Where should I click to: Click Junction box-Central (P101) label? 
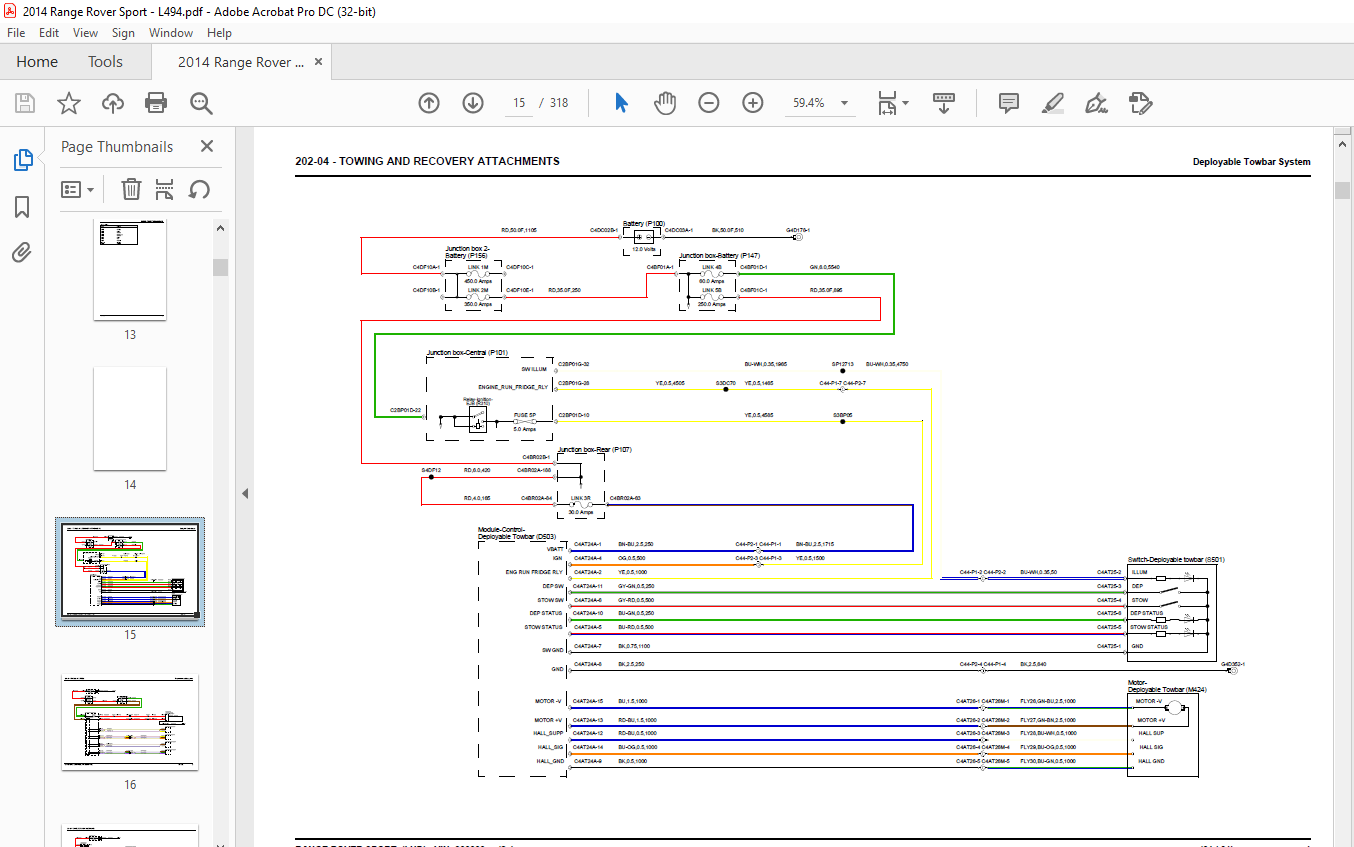[x=467, y=353]
